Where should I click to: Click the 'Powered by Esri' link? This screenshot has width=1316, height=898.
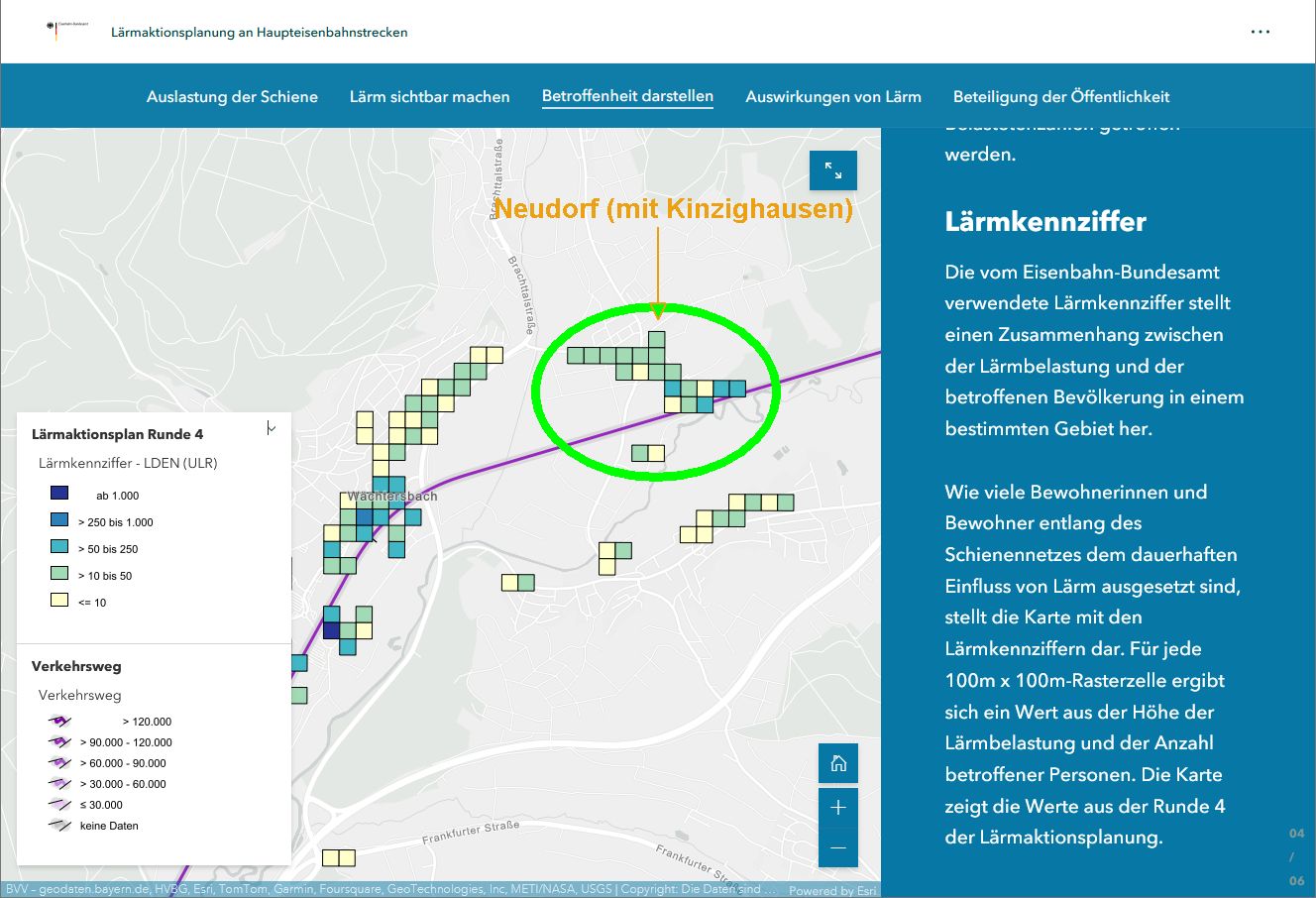832,890
